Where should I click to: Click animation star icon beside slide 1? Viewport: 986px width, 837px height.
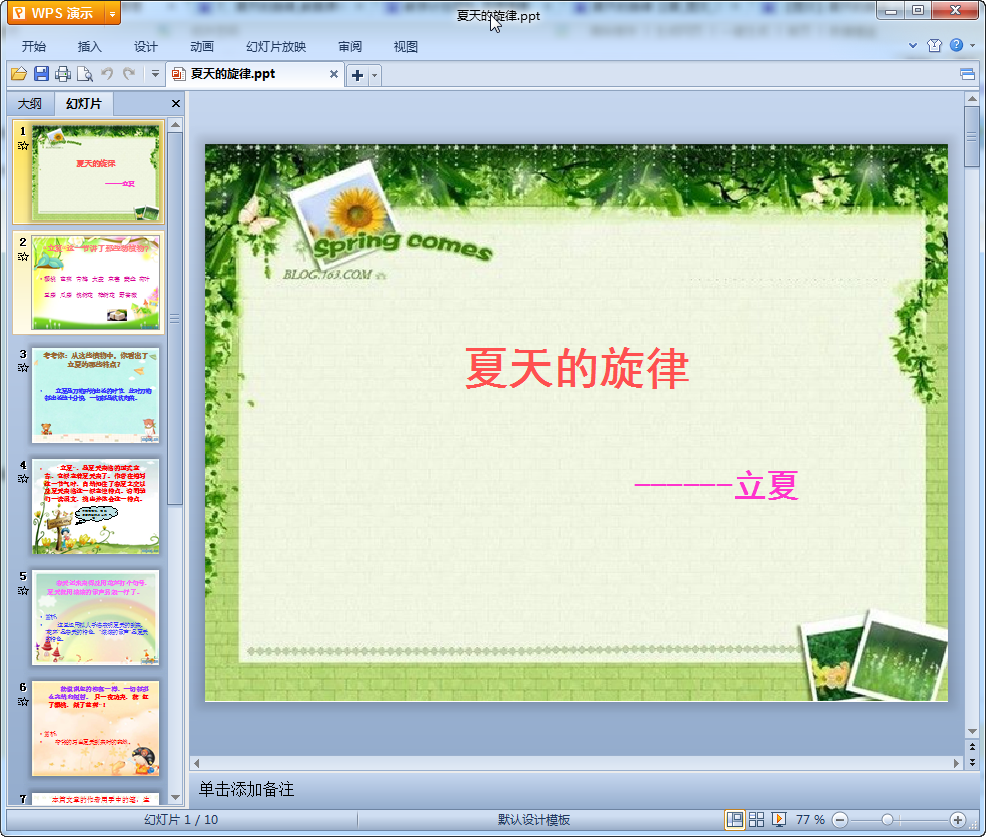coord(23,146)
